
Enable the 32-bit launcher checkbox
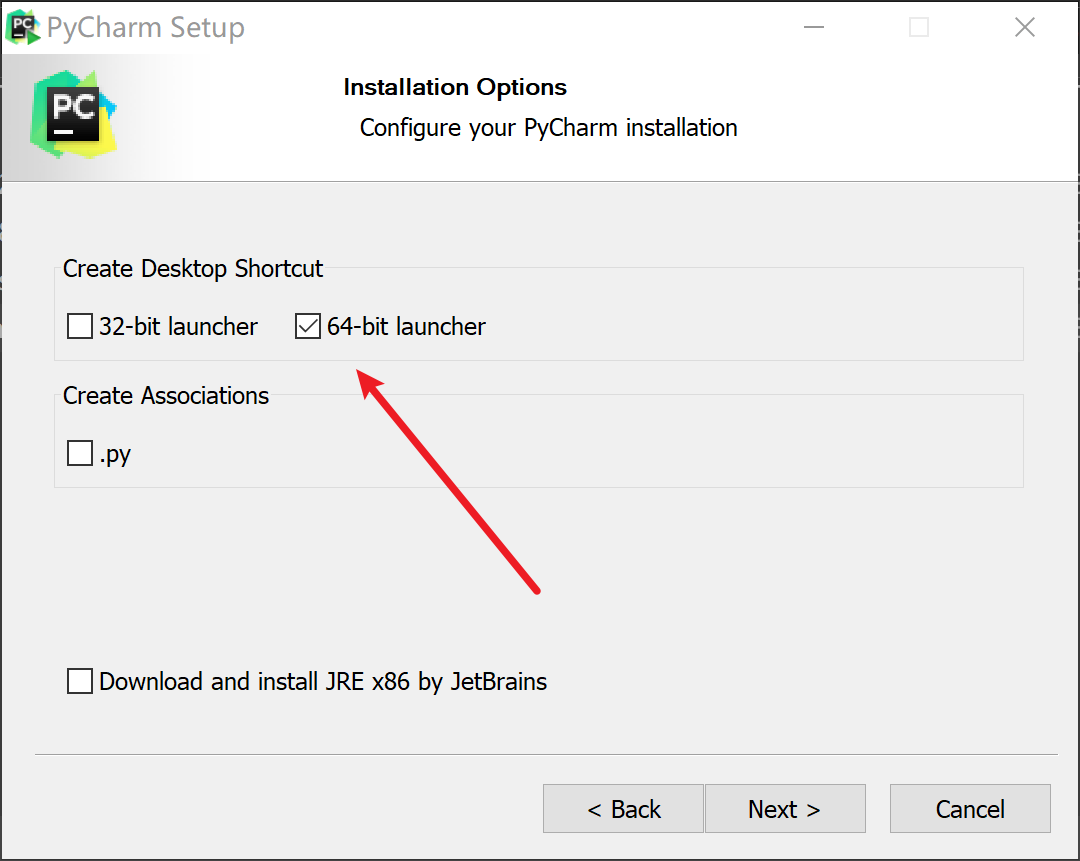[80, 326]
